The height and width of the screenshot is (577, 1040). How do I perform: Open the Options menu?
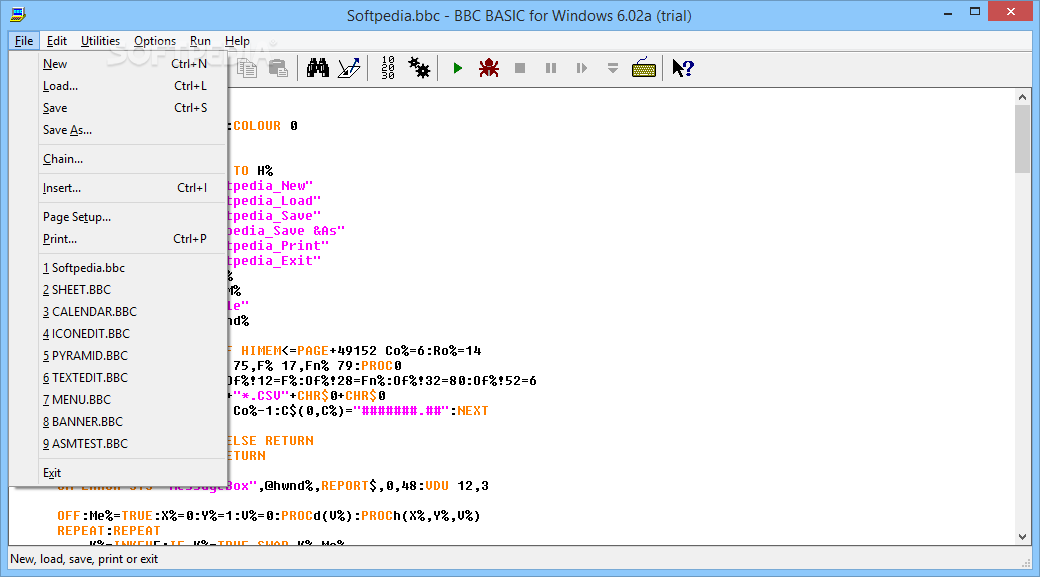point(155,40)
